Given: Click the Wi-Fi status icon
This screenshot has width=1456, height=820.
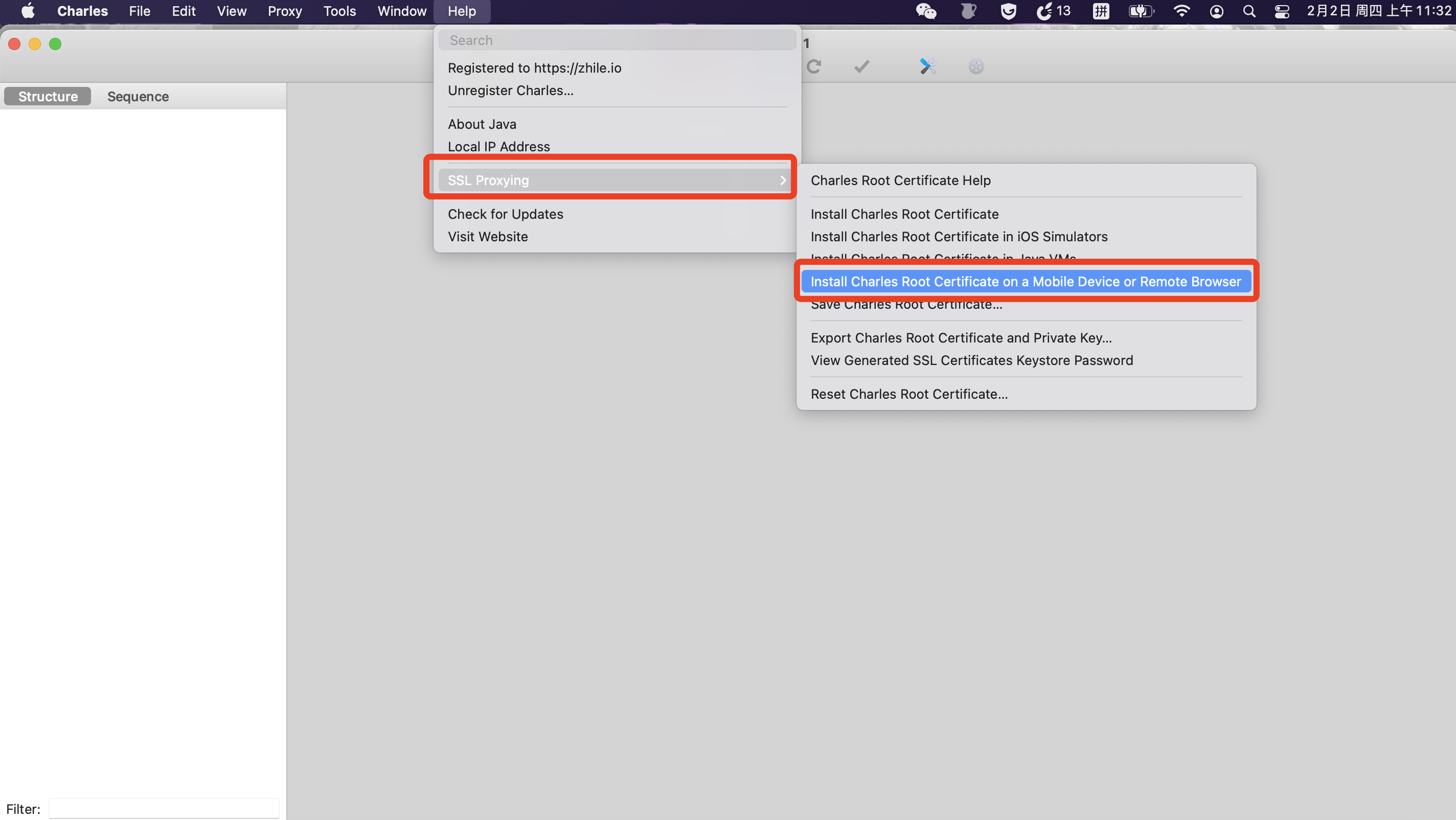Looking at the screenshot, I should [1181, 11].
